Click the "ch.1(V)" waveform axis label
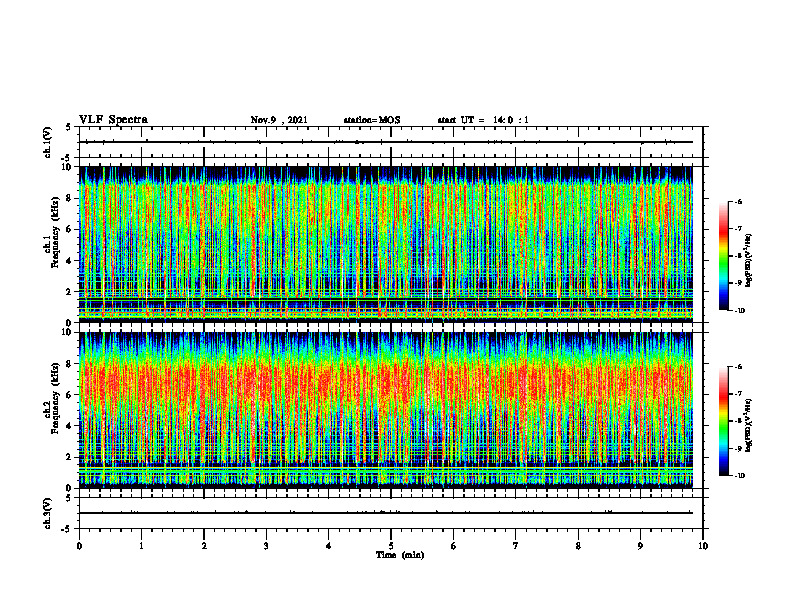The image size is (792, 612). click(47, 142)
